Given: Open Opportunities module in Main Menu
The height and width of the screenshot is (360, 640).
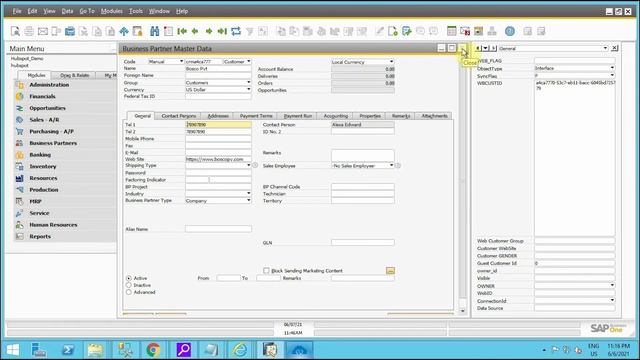Looking at the screenshot, I should click(47, 108).
